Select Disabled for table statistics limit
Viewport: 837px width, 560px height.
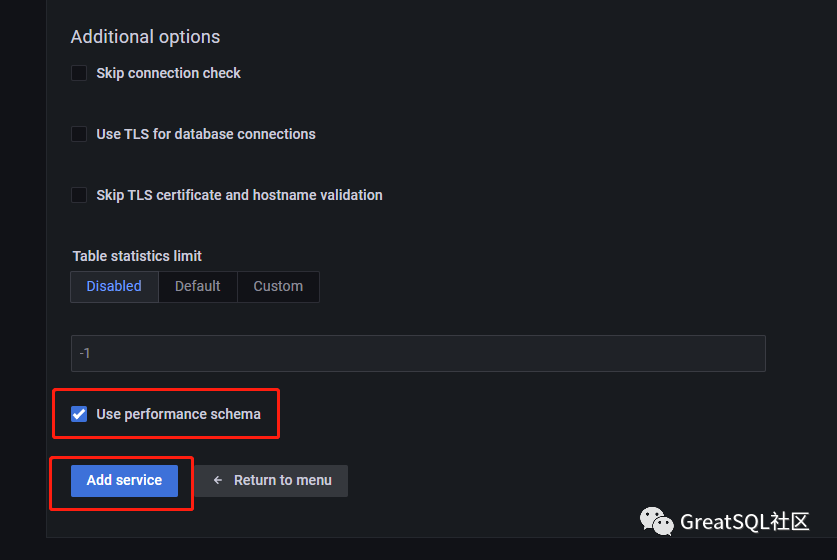click(114, 286)
